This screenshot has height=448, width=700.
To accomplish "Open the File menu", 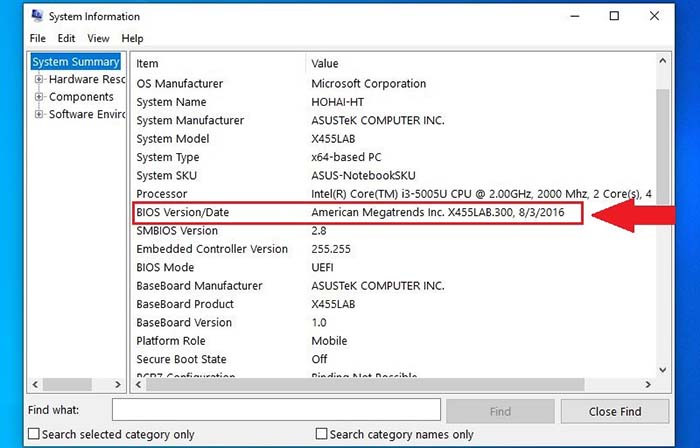I will pyautogui.click(x=38, y=38).
